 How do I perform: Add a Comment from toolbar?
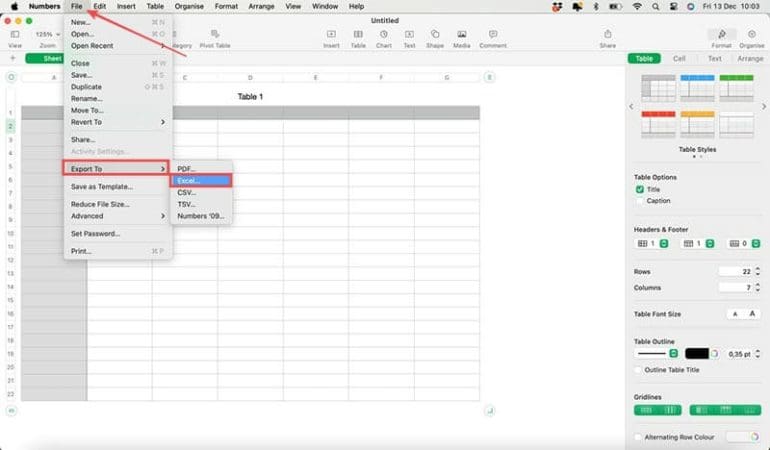pyautogui.click(x=493, y=34)
